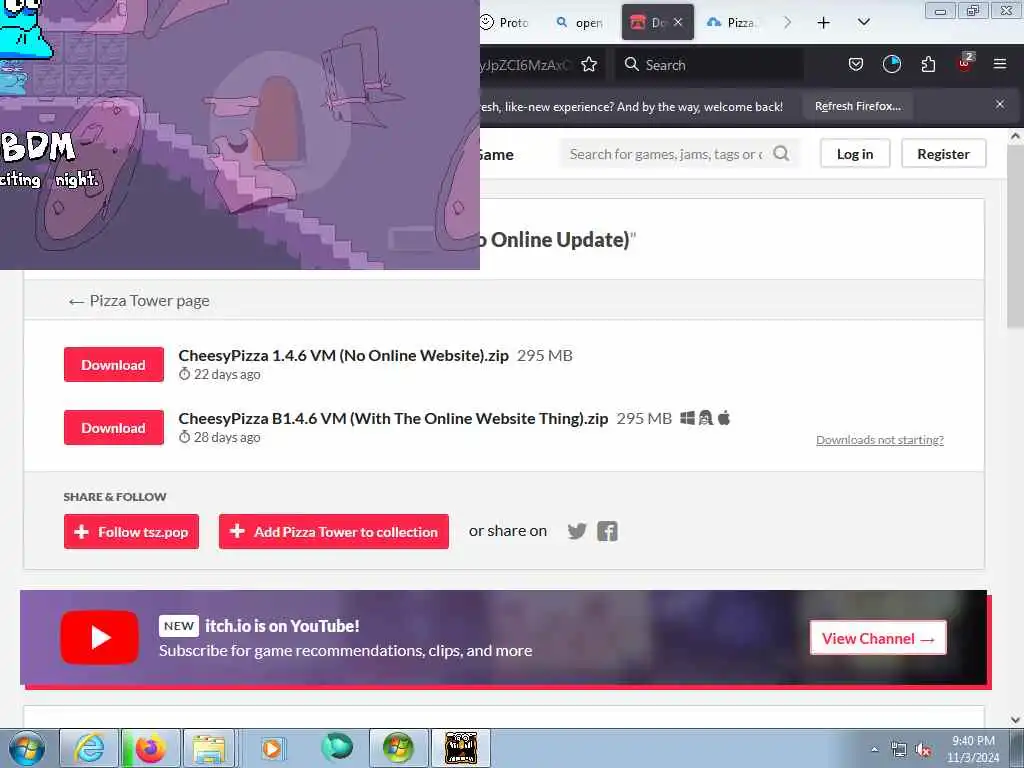Click View Channel button
This screenshot has height=768, width=1024.
click(878, 638)
